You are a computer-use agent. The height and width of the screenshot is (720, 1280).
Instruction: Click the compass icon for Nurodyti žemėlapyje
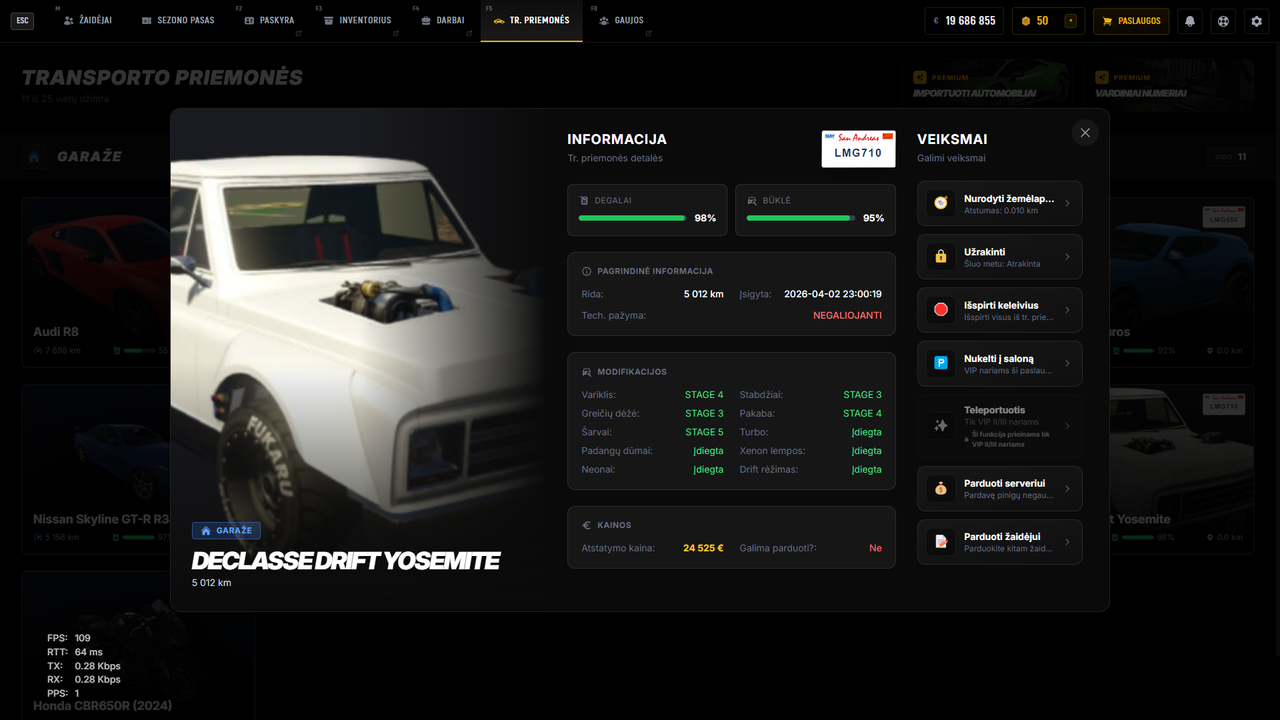pyautogui.click(x=940, y=203)
